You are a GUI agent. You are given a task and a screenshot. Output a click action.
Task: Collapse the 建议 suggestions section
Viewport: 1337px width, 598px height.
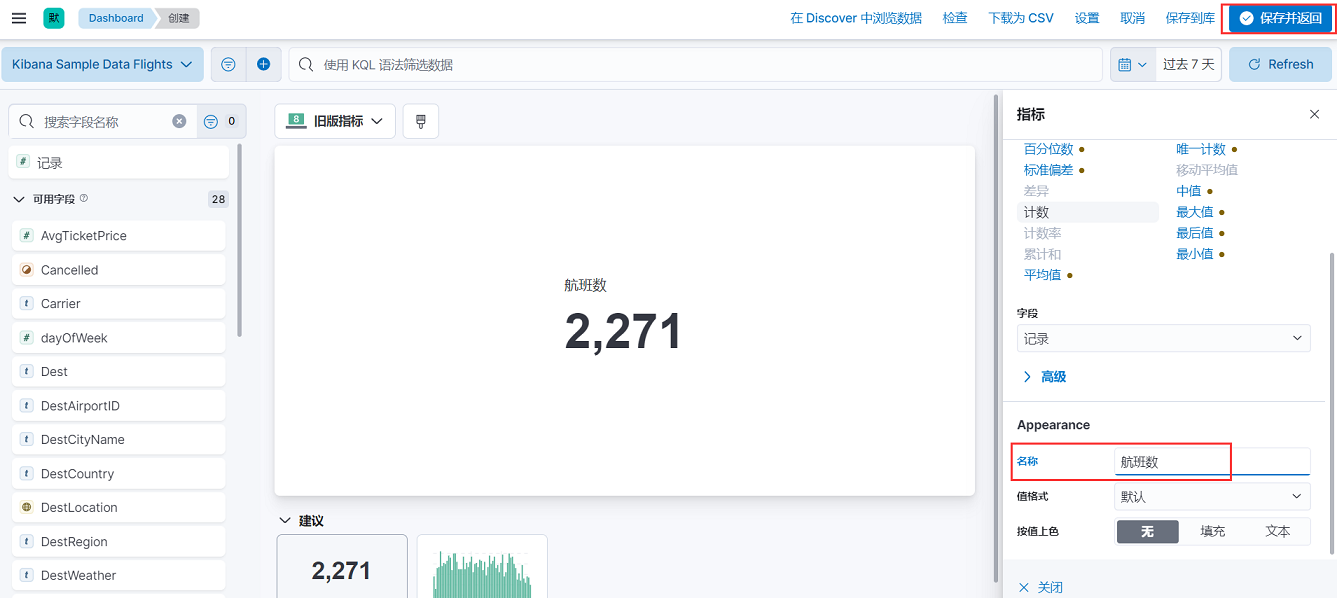[285, 521]
